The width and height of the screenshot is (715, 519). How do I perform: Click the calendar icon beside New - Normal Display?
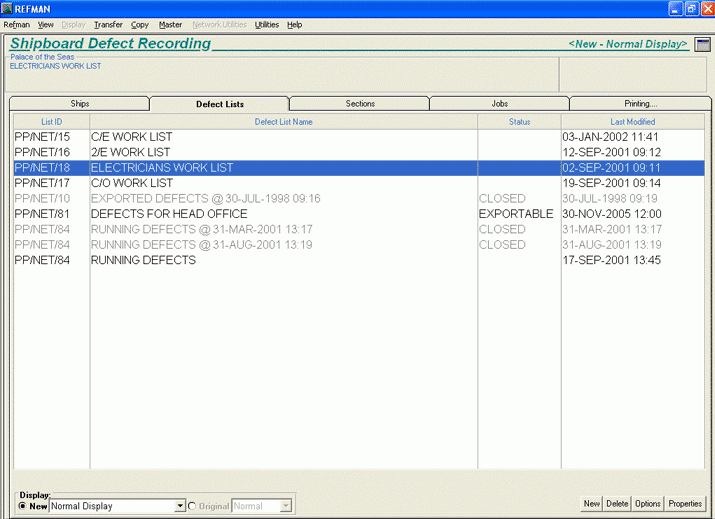pyautogui.click(x=703, y=44)
